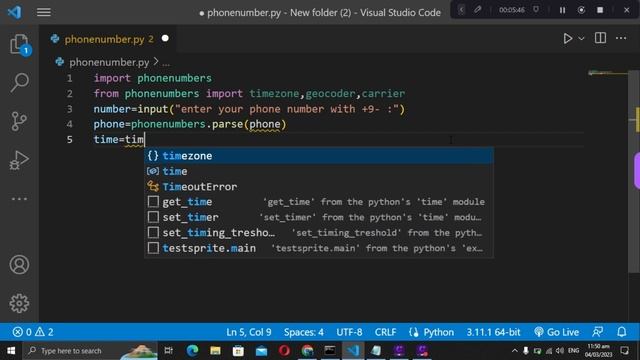Open the Manage gear settings icon

coord(19,303)
